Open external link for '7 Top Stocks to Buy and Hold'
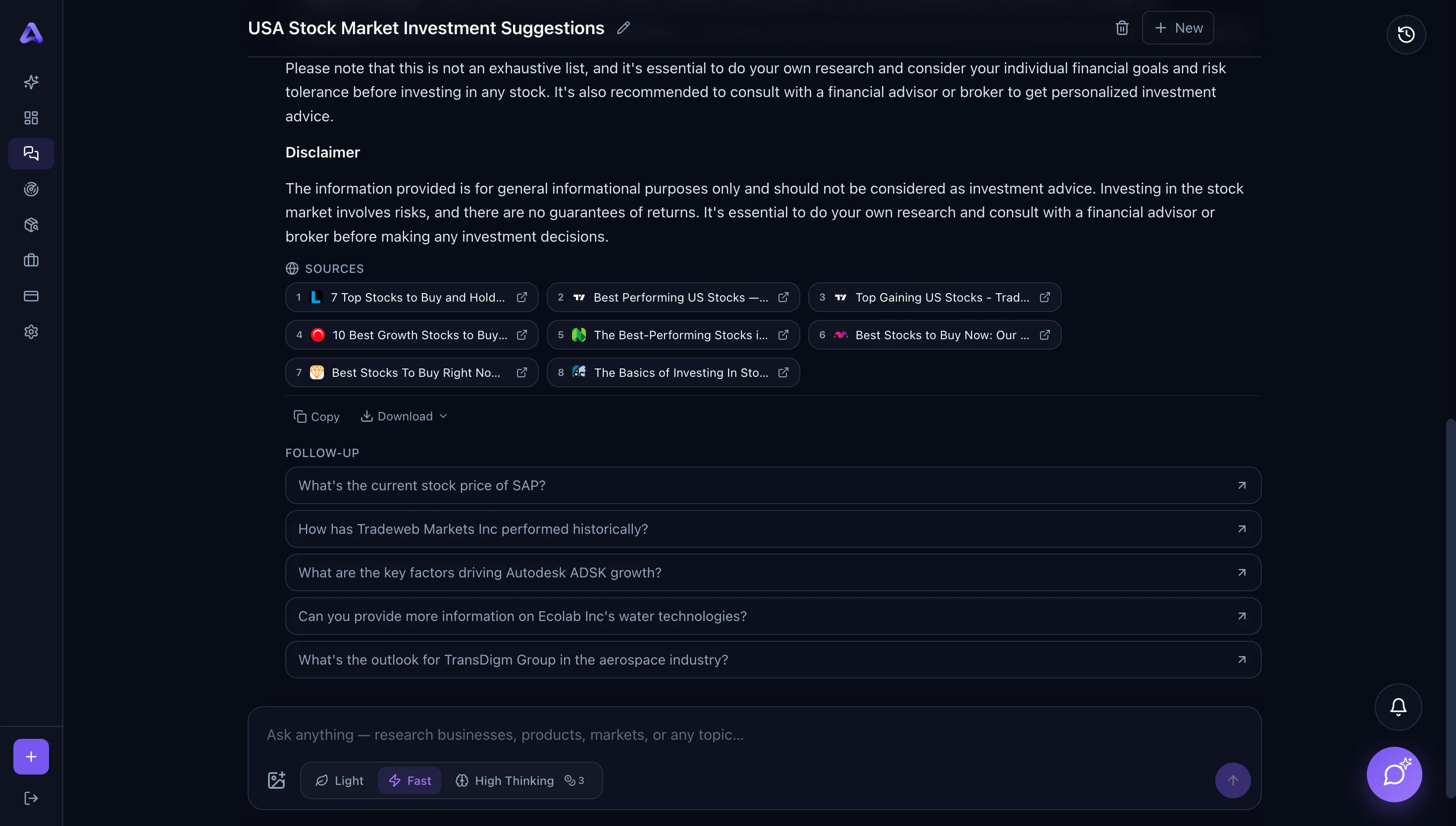Screen dimensions: 1456x826 pyautogui.click(x=522, y=297)
